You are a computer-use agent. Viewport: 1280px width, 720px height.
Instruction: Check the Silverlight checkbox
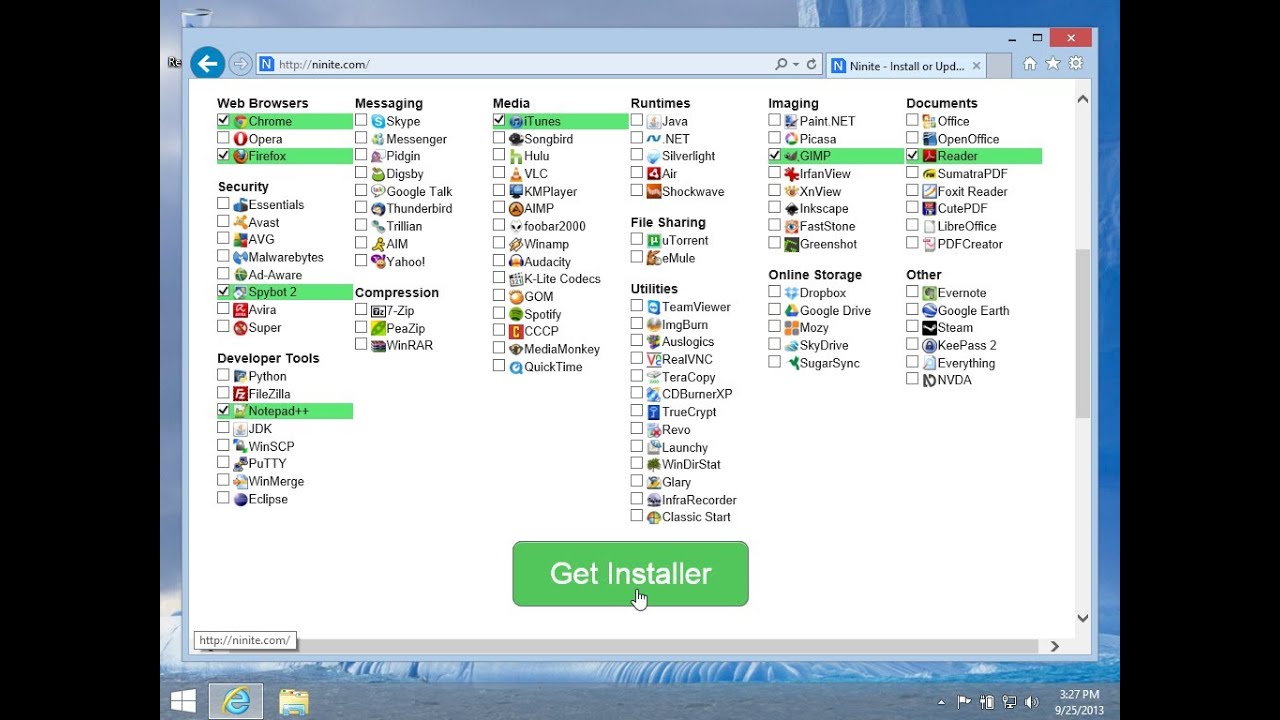[x=637, y=155]
